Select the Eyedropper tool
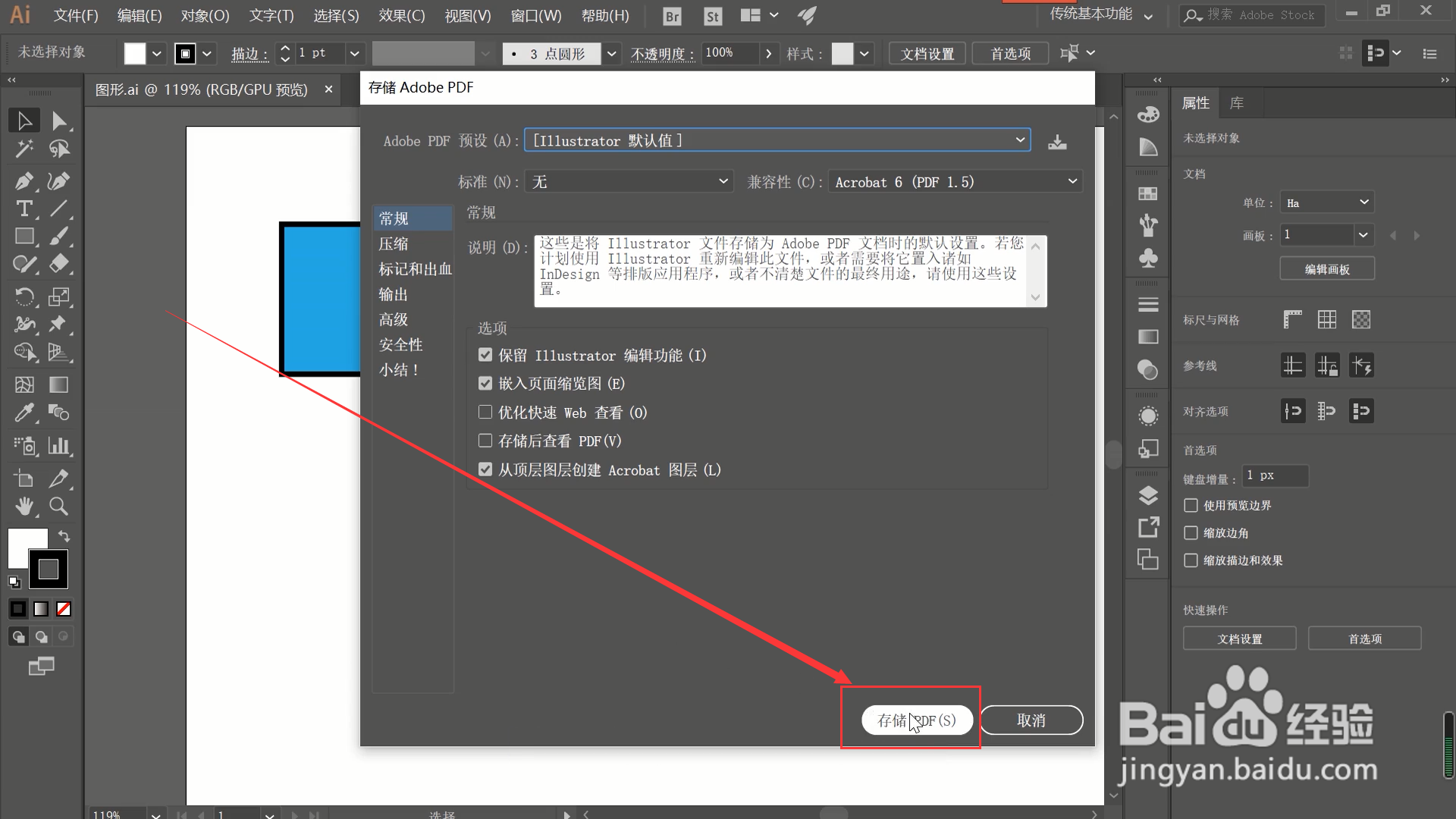Viewport: 1456px width, 819px height. click(x=24, y=413)
